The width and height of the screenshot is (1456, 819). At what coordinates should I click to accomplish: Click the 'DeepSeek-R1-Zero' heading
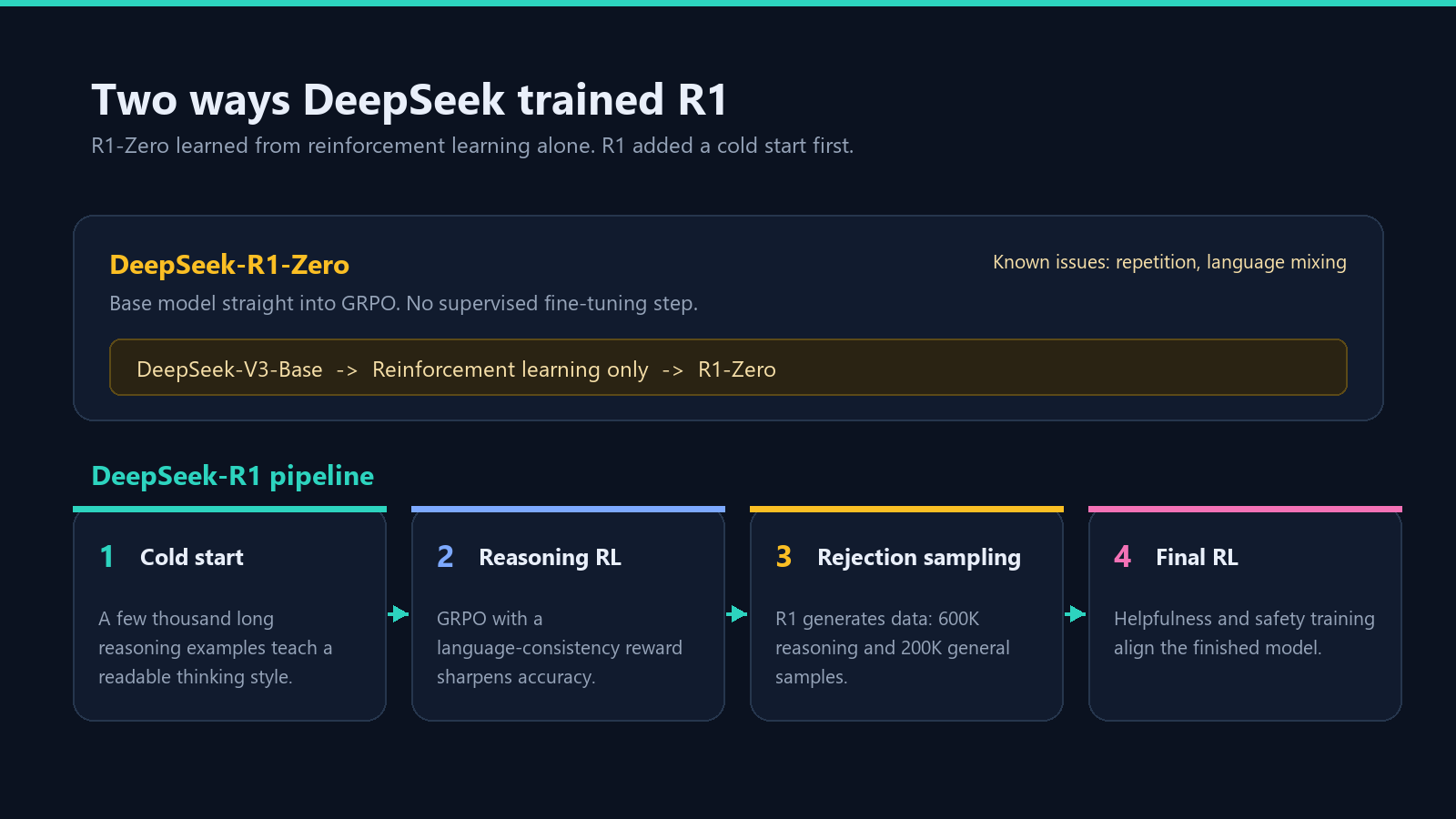coord(229,265)
